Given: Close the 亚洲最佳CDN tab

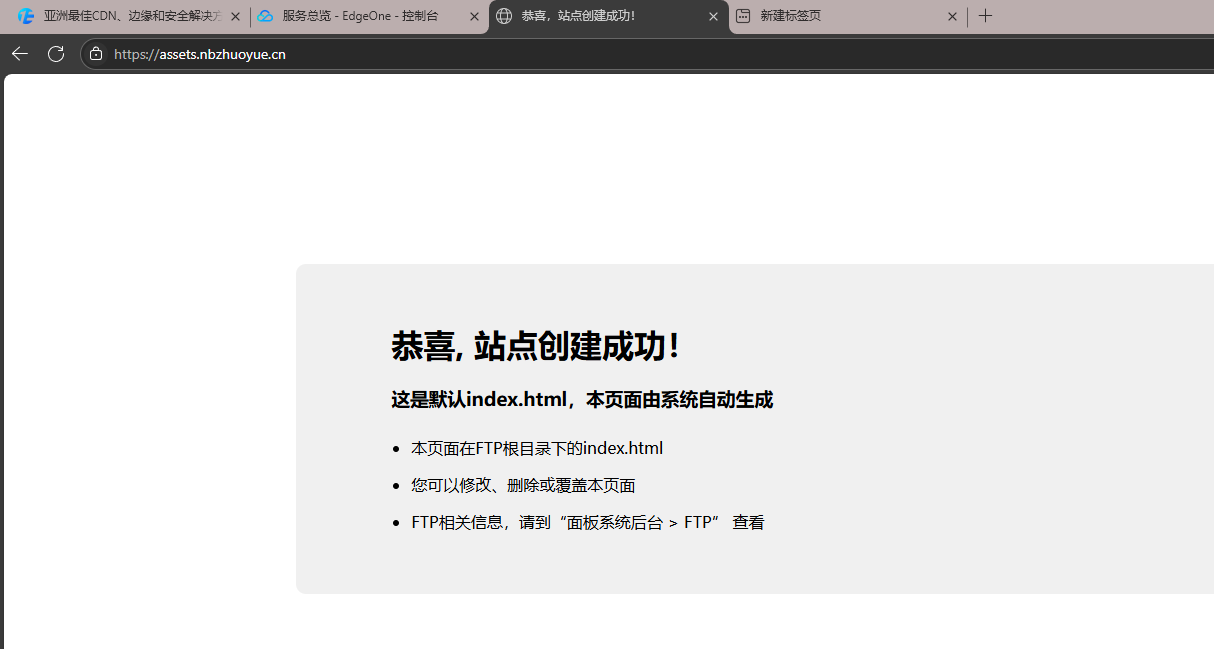Looking at the screenshot, I should (235, 16).
